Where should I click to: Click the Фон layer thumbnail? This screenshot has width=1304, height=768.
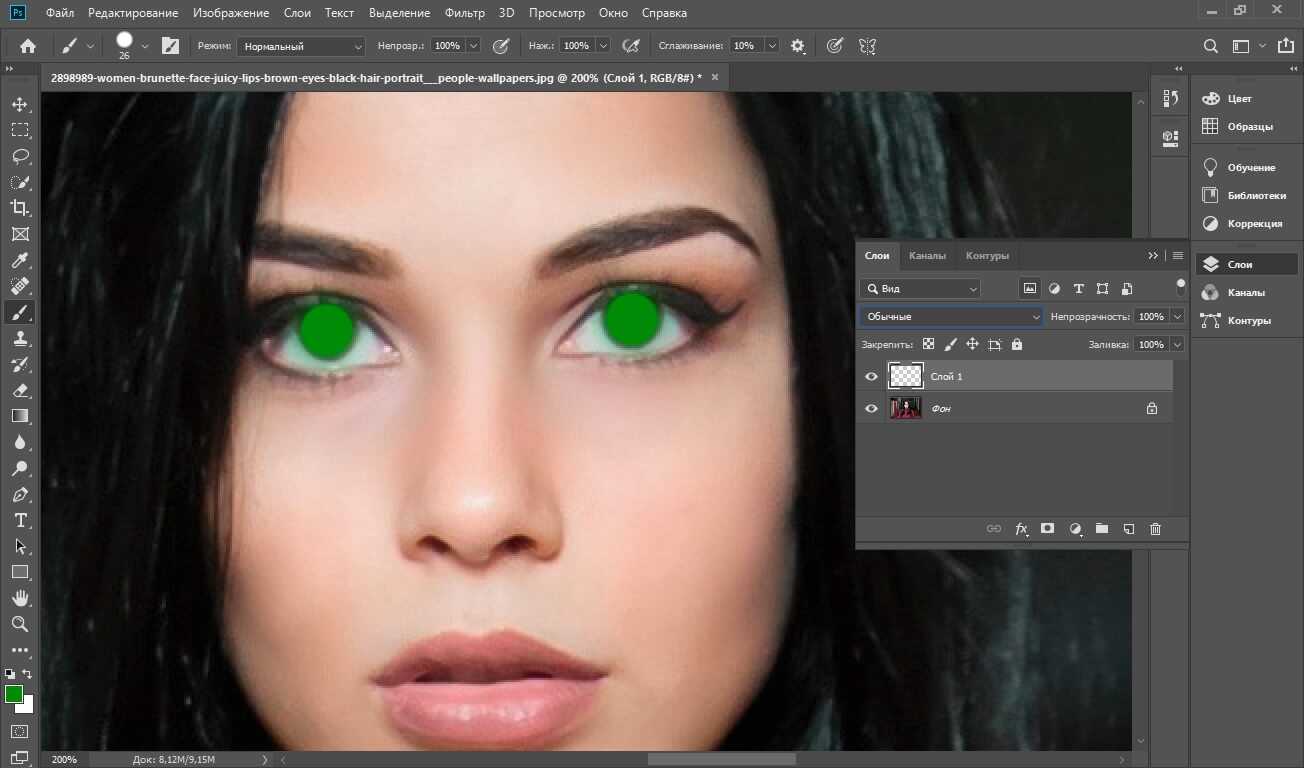pyautogui.click(x=905, y=409)
